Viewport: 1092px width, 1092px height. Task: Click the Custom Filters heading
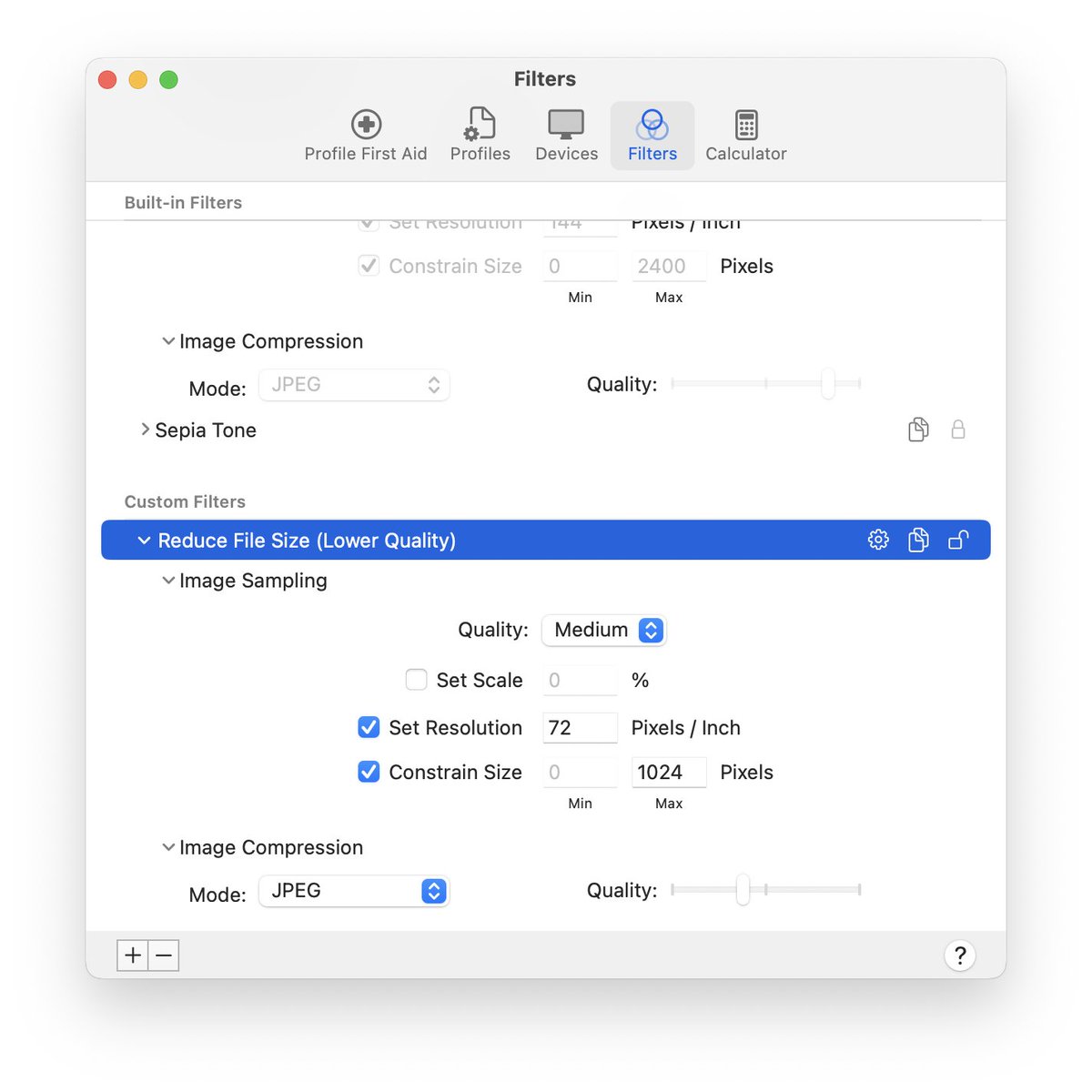pos(185,501)
